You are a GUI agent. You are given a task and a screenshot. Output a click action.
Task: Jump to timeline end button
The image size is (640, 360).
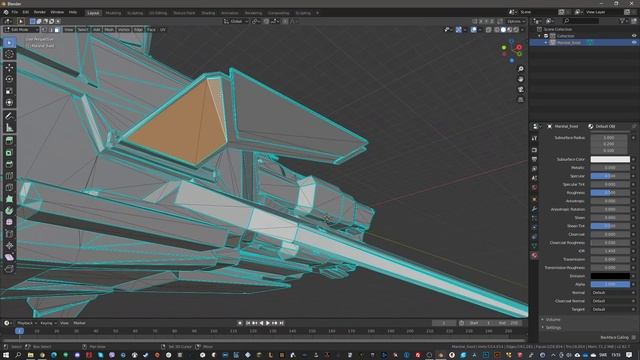[x=282, y=323]
